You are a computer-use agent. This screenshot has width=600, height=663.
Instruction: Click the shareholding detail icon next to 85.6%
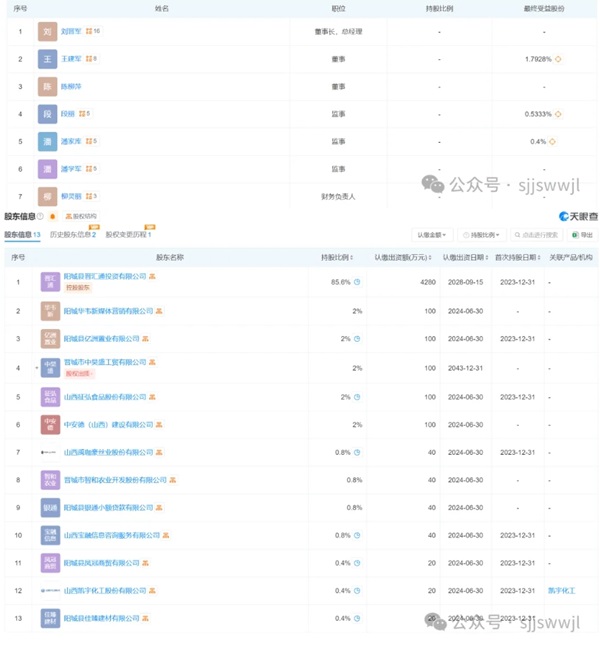point(357,282)
